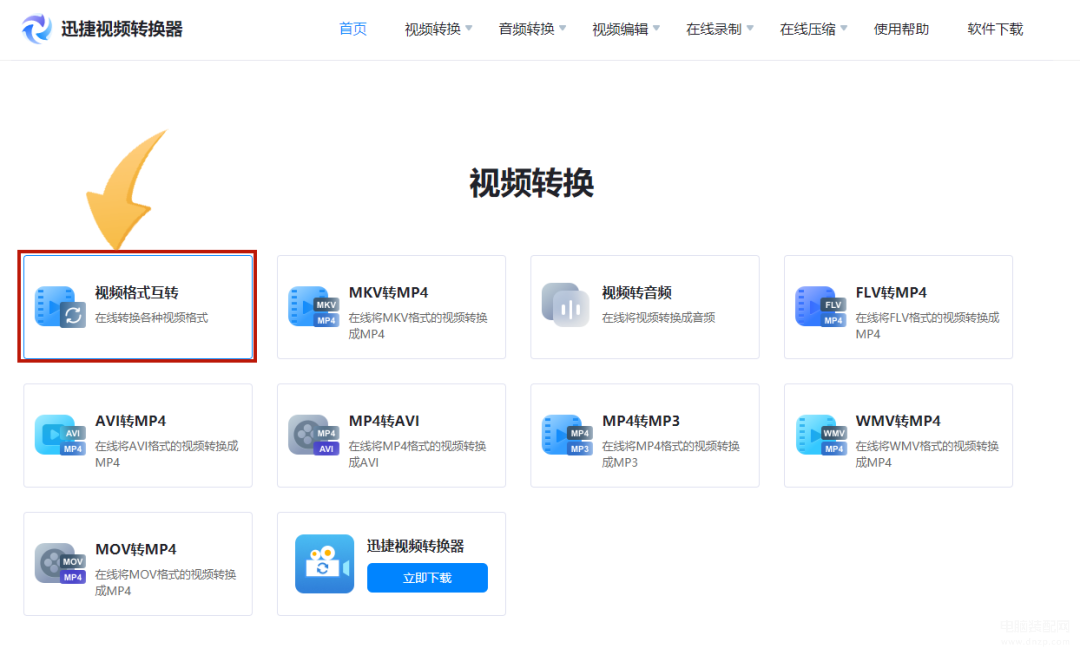Click the AVI转MP4 card icon
This screenshot has width=1080, height=655.
(x=61, y=435)
